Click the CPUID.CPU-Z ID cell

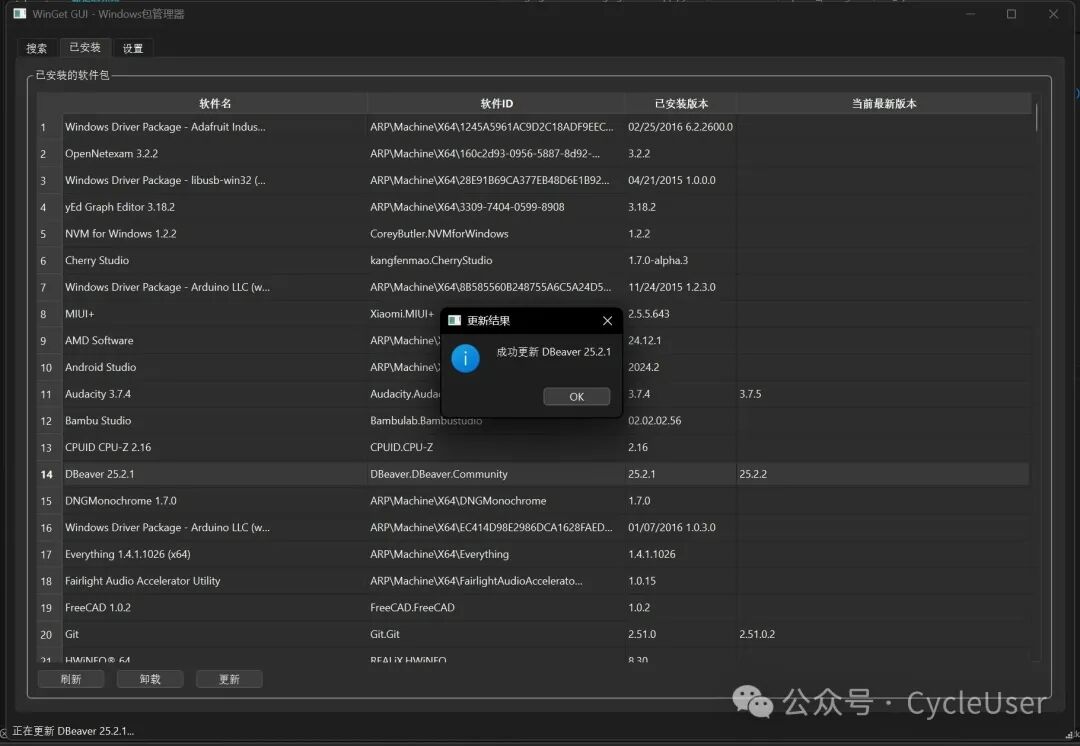tap(496, 447)
